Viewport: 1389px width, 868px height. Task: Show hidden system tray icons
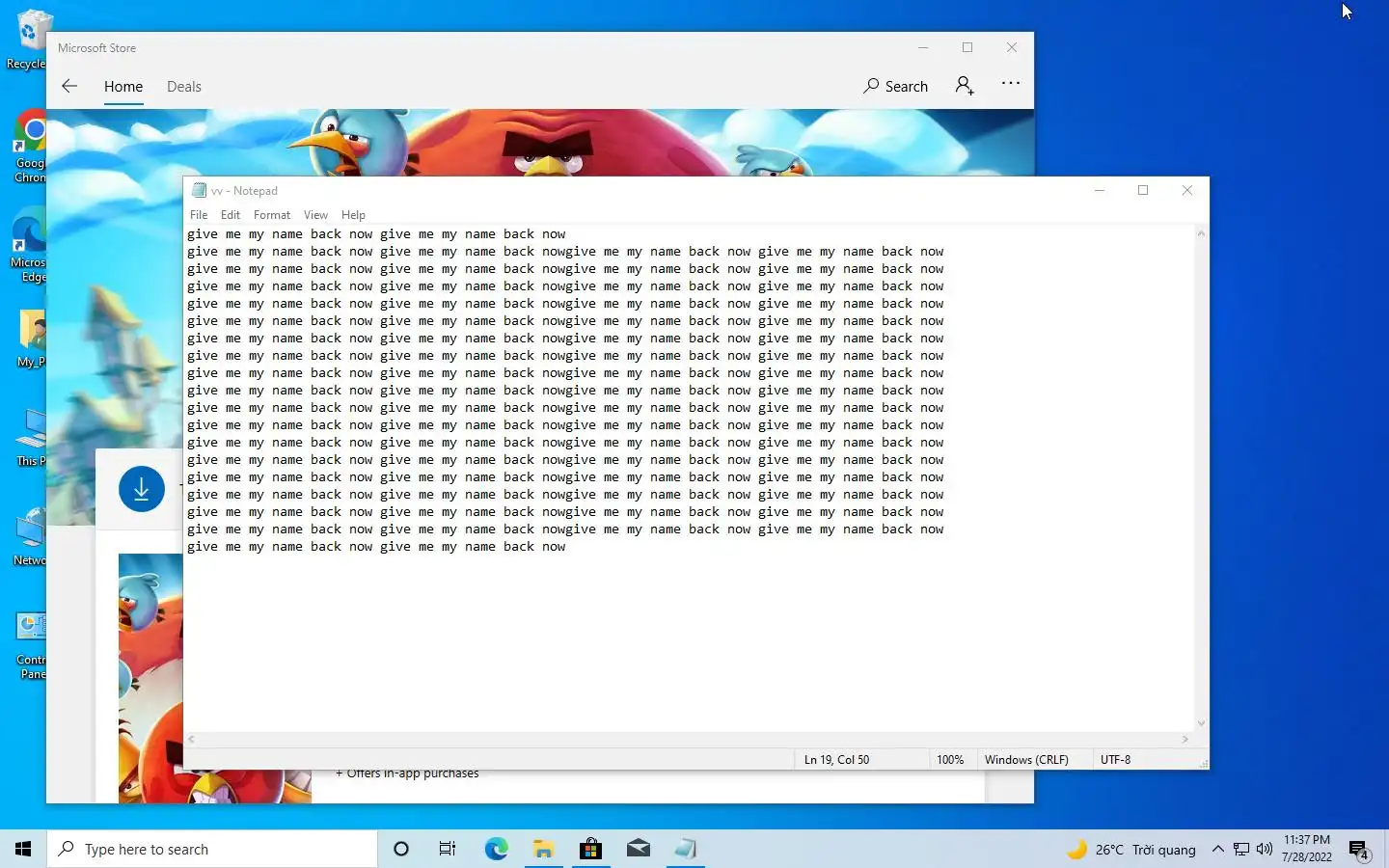pos(1217,850)
